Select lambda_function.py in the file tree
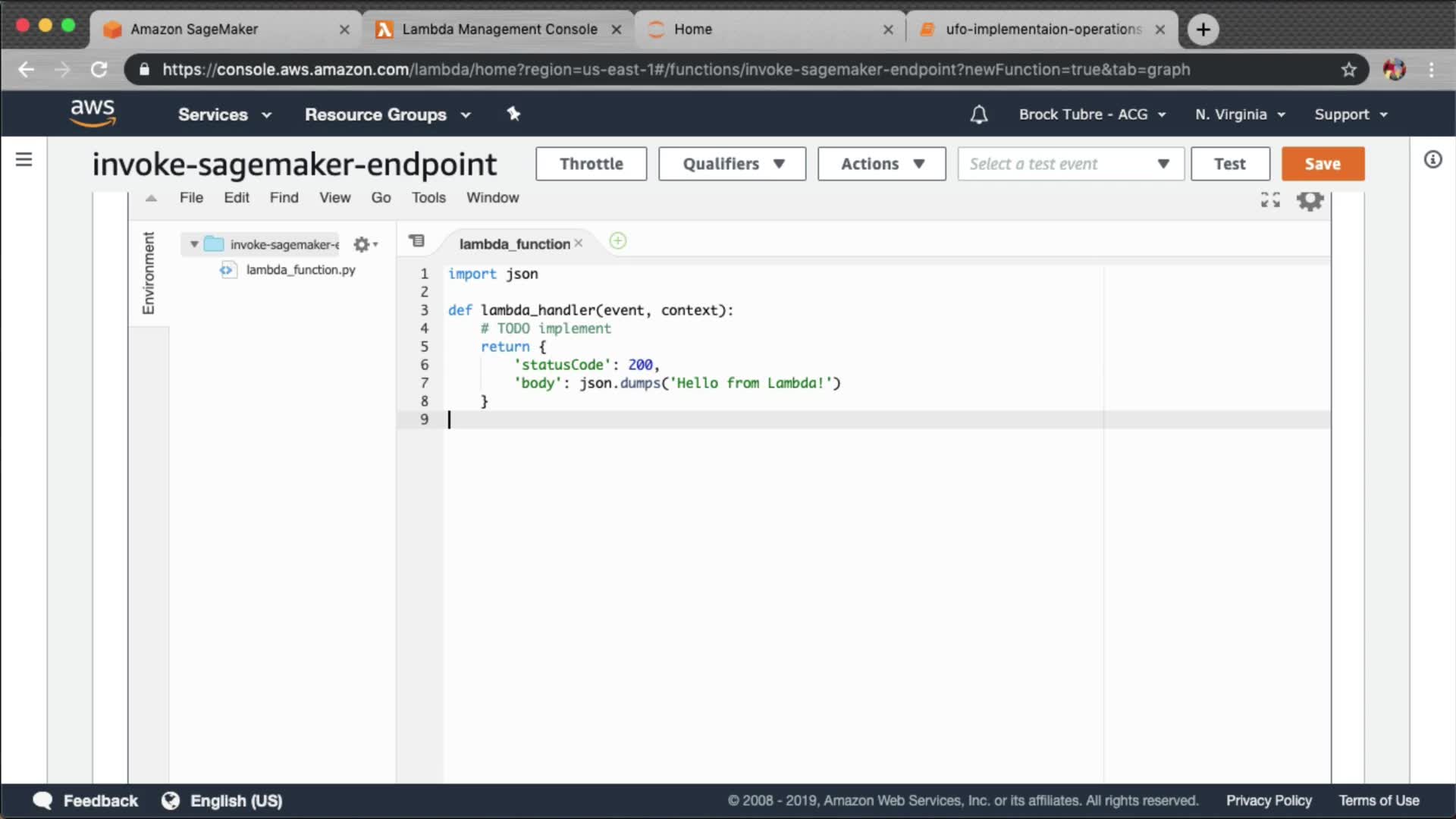The height and width of the screenshot is (819, 1456). (x=300, y=270)
